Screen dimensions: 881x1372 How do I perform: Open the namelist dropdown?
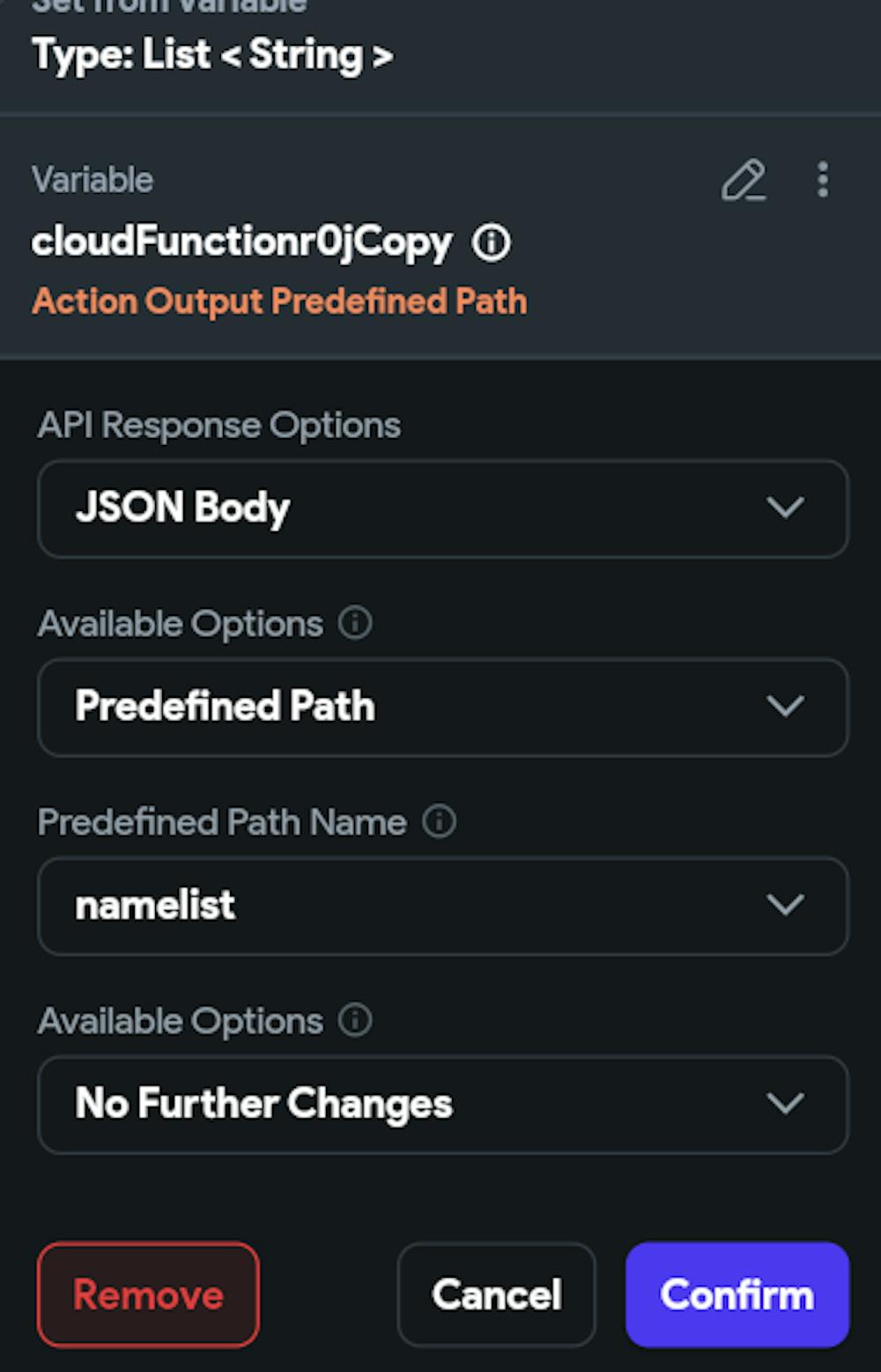(443, 906)
